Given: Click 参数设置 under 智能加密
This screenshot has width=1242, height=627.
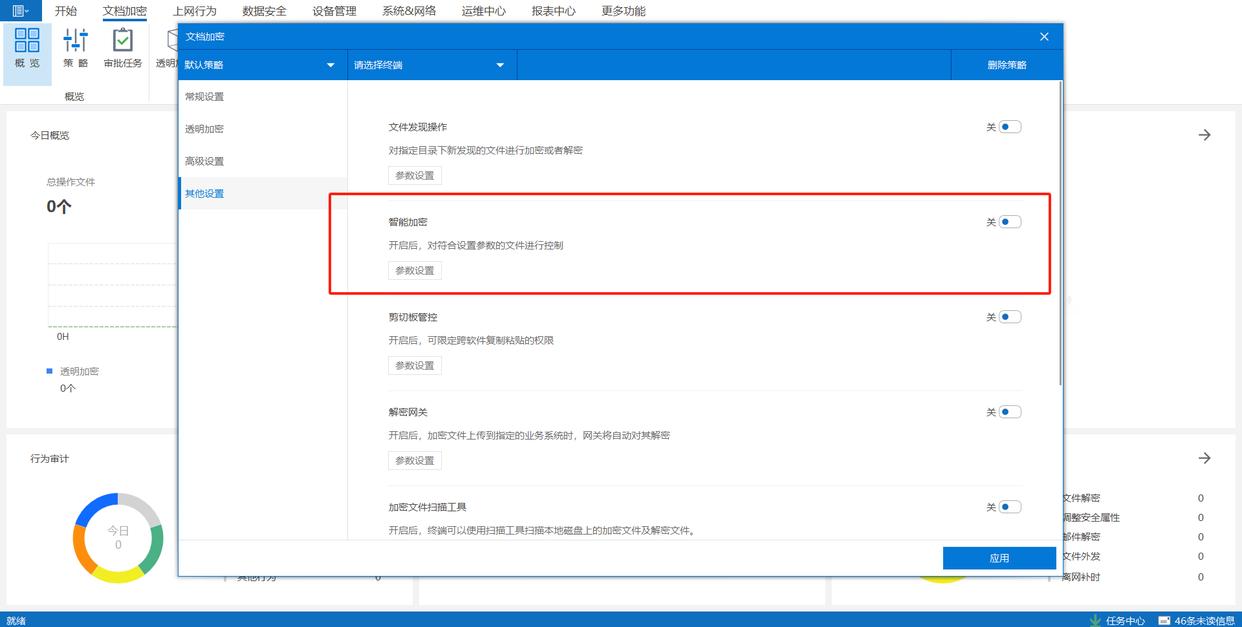Looking at the screenshot, I should point(415,270).
